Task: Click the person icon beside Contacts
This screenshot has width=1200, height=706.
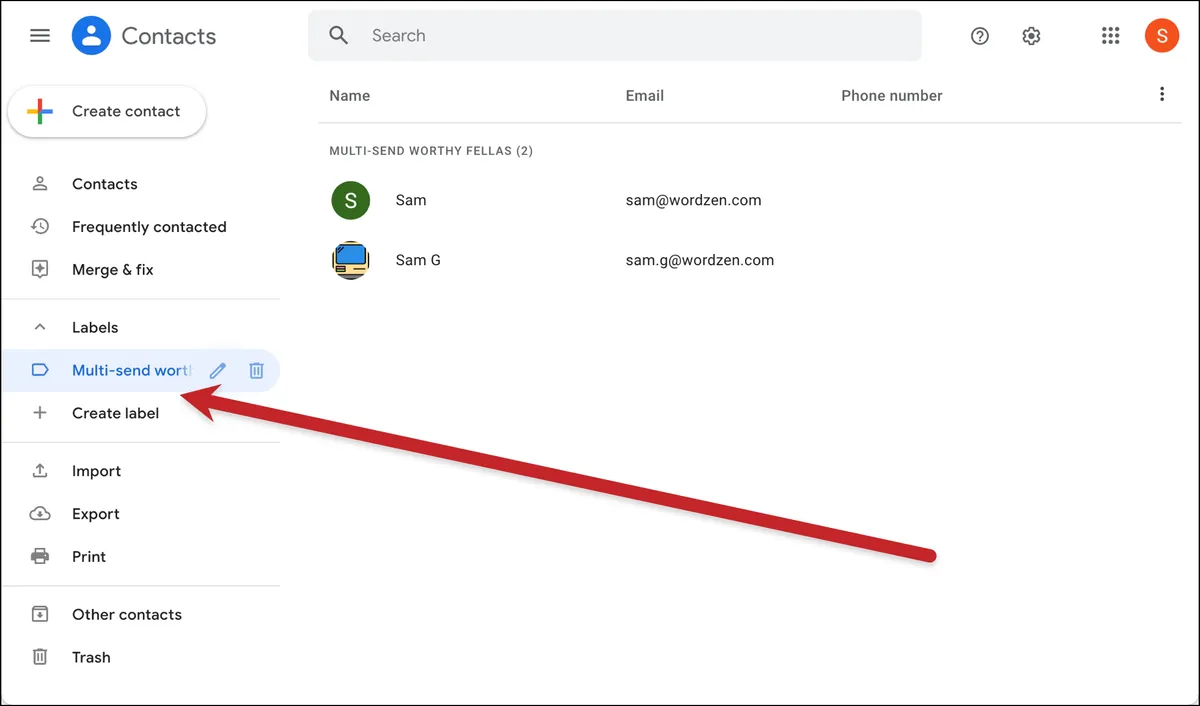Action: click(40, 184)
